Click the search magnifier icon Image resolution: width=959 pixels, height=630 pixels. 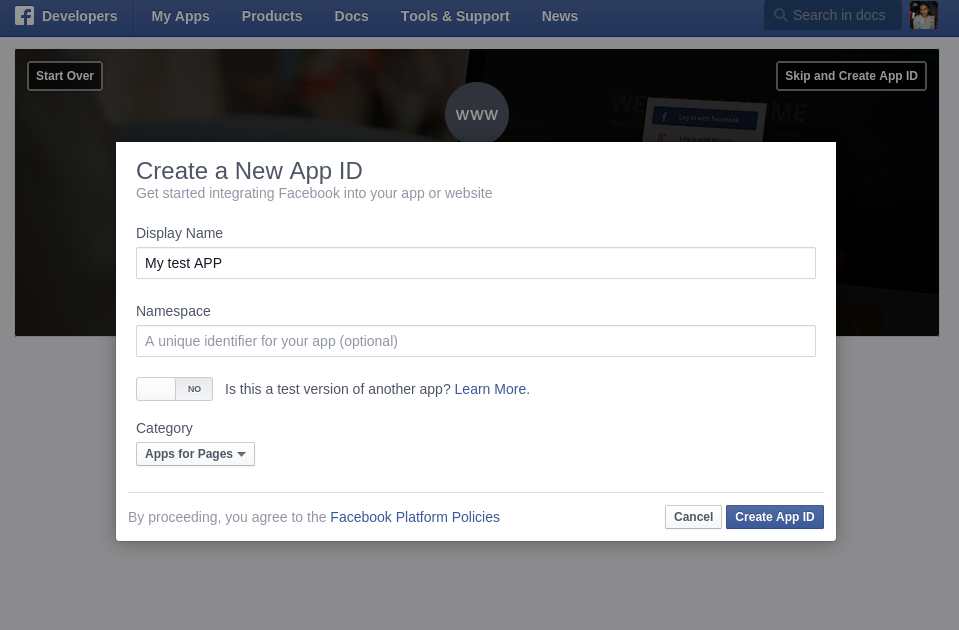click(780, 15)
